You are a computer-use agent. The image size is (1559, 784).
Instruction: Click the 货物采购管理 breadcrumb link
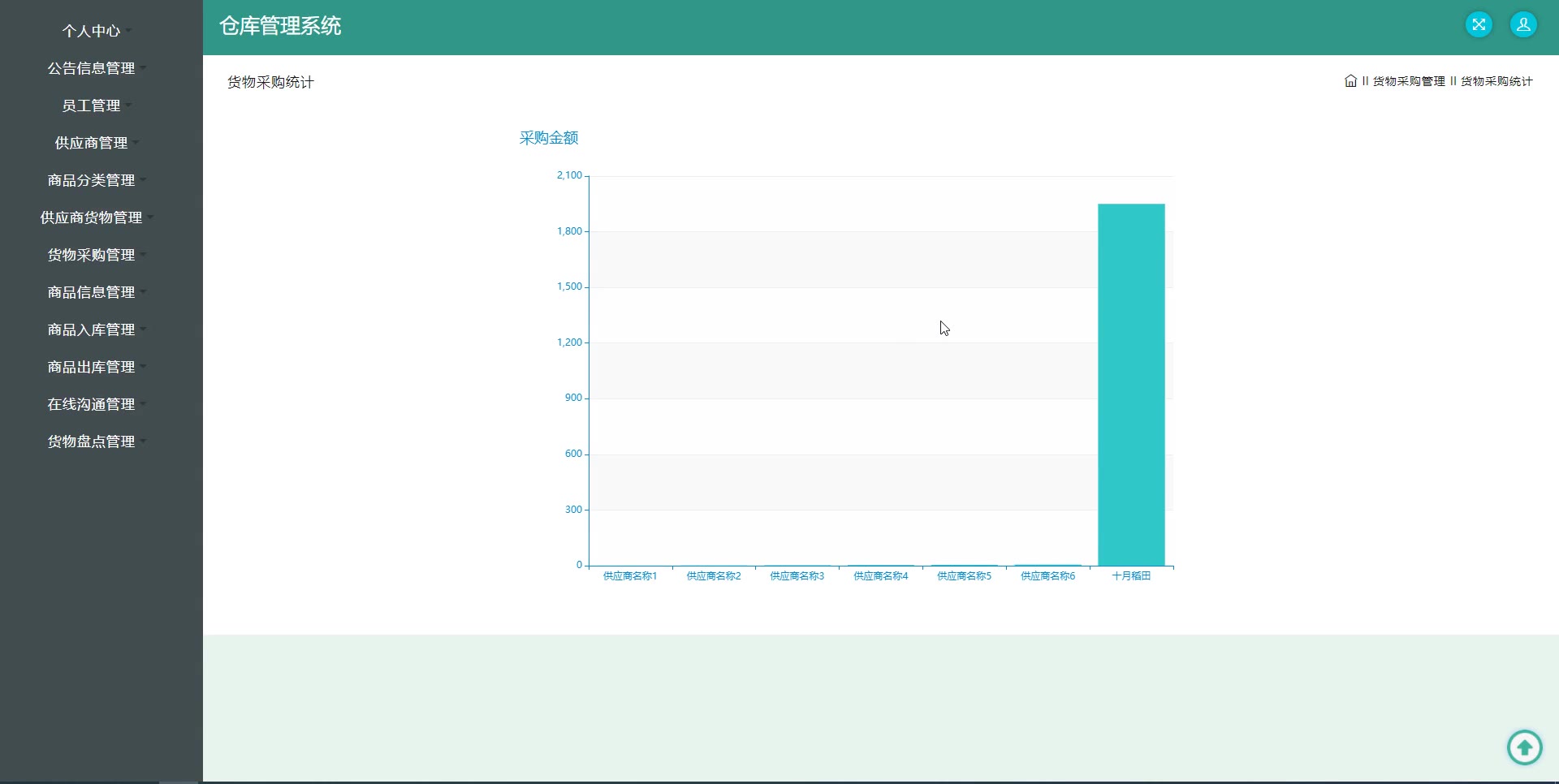point(1409,81)
